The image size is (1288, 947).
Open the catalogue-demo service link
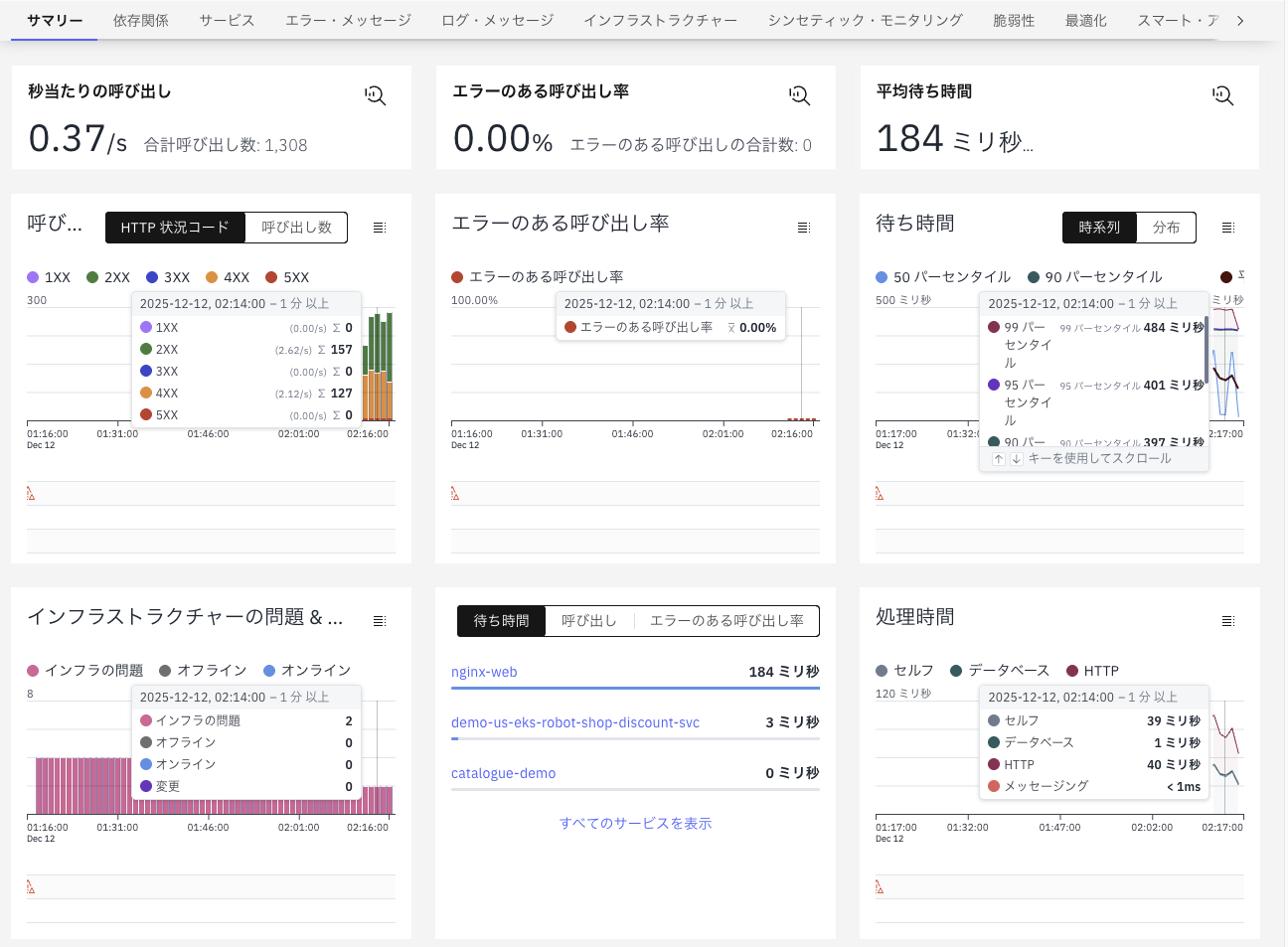504,773
